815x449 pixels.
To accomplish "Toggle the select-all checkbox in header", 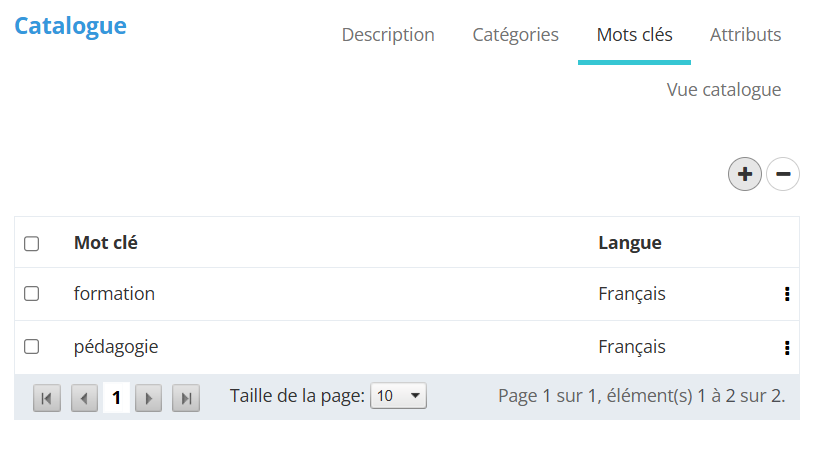I will click(31, 243).
